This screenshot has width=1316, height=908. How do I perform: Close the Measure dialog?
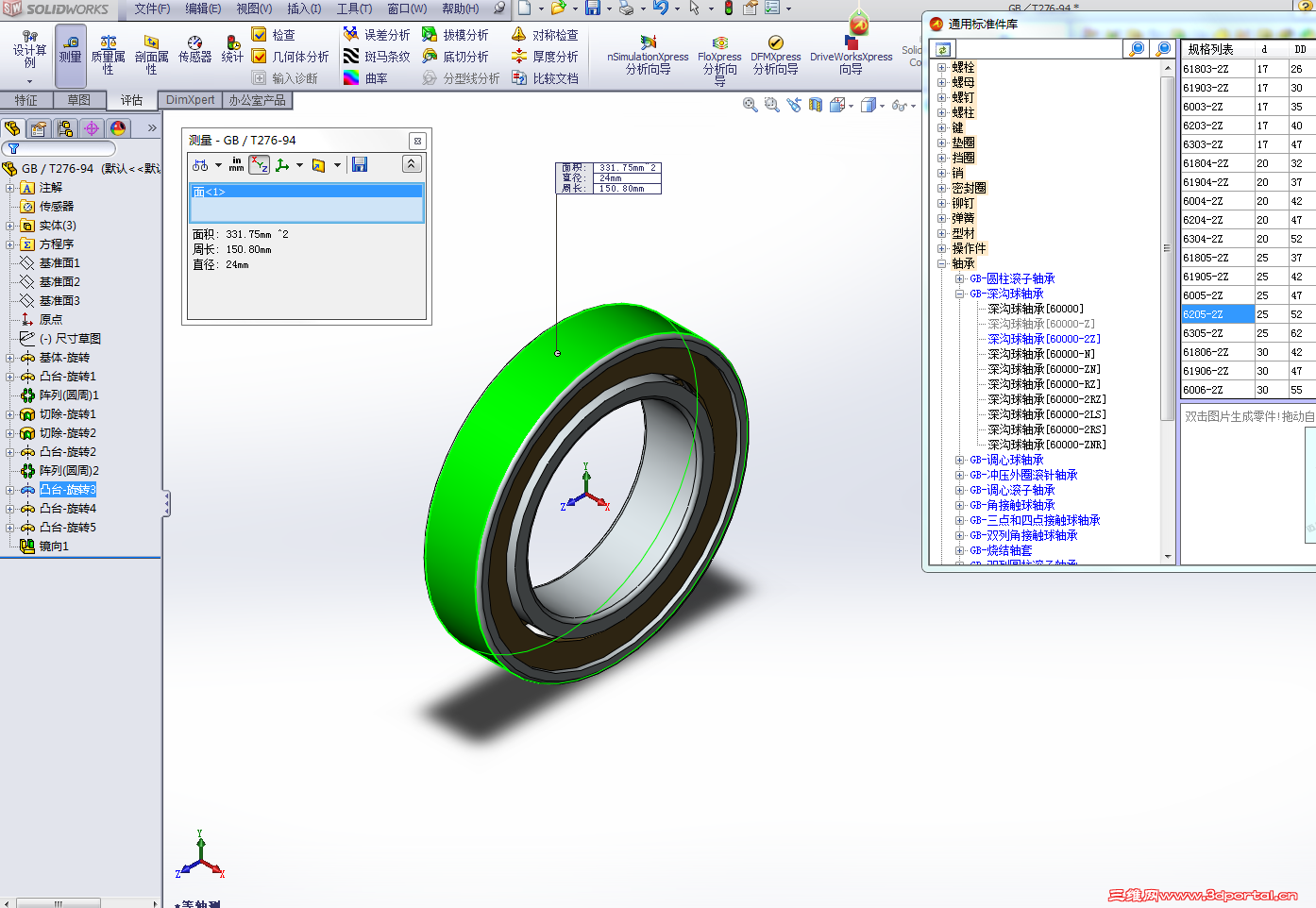pyautogui.click(x=417, y=141)
